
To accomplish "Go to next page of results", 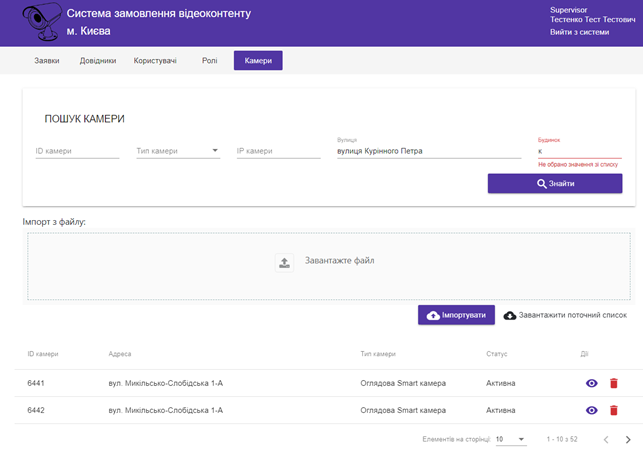I will click(x=627, y=439).
